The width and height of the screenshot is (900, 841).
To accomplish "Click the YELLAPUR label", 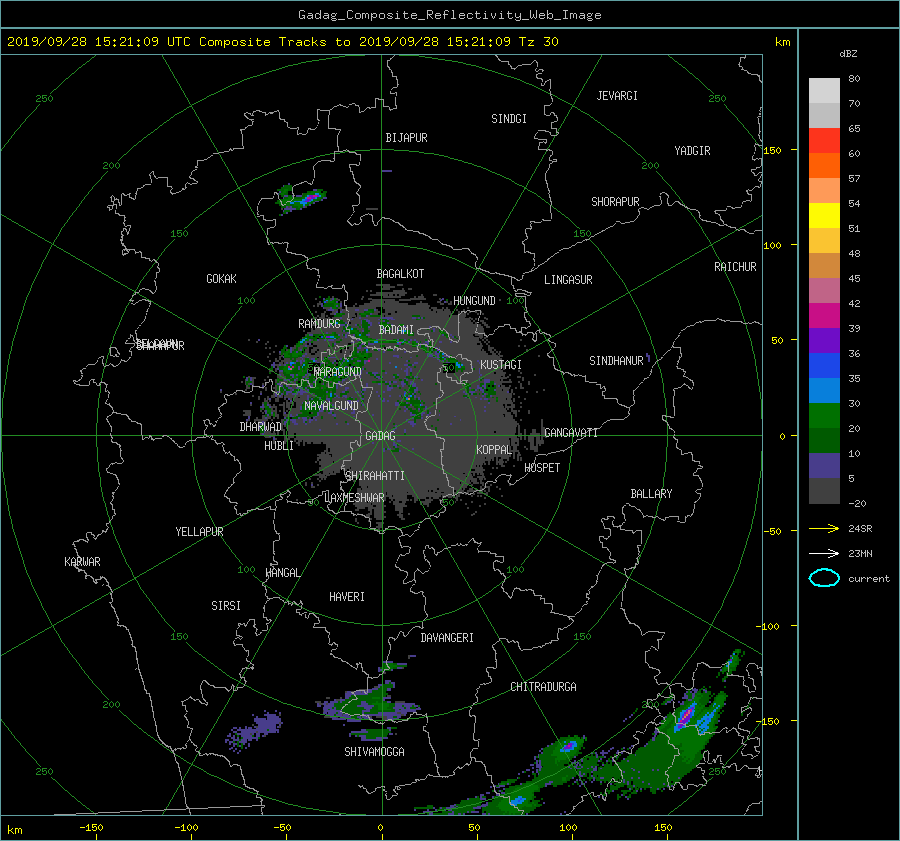I will (199, 532).
